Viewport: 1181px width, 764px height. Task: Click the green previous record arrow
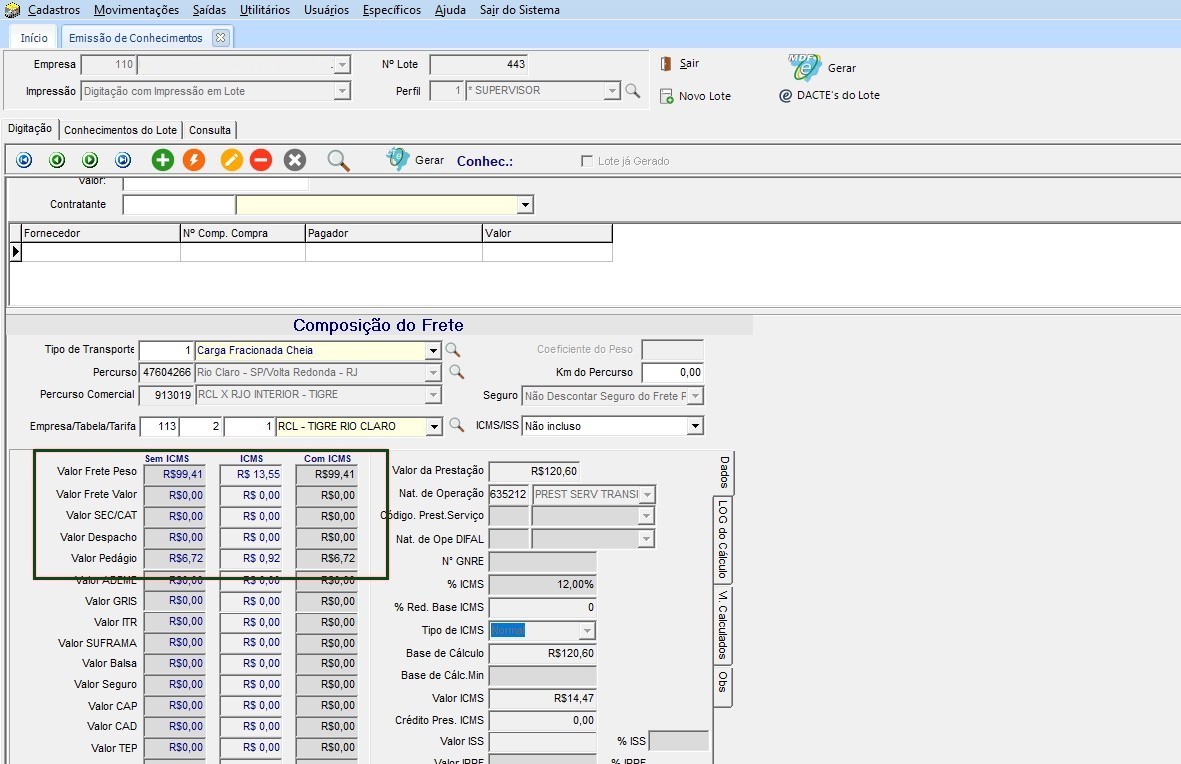[x=57, y=160]
